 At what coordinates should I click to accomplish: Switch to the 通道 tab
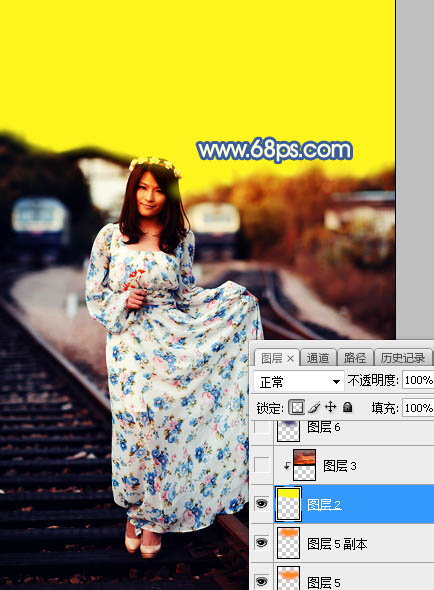[x=318, y=358]
